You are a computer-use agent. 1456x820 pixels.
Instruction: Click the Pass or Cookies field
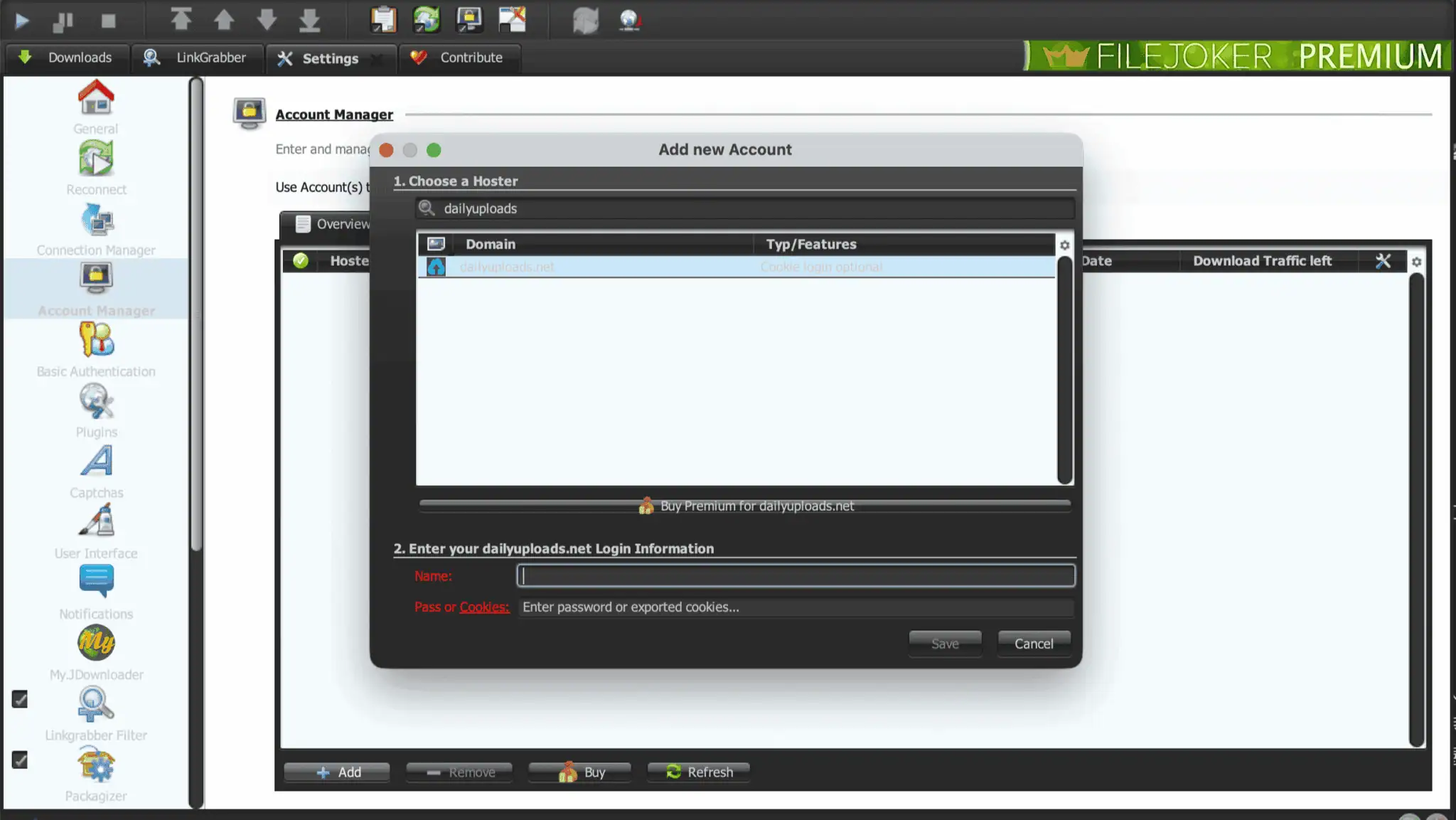point(796,607)
